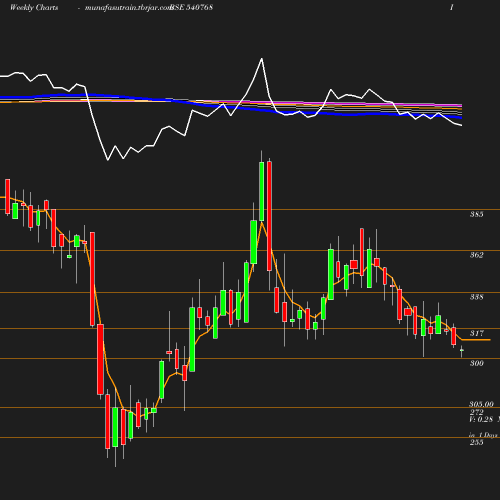500x500 pixels.
Task: Click the 300 price level label
Action: 476,363
